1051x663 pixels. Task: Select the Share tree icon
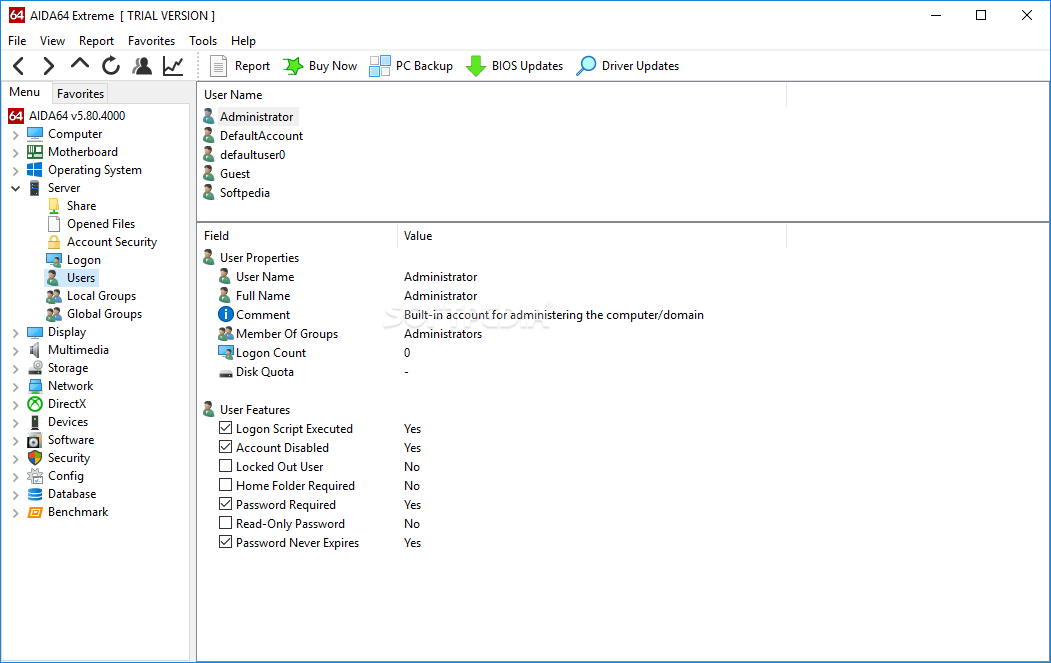(x=54, y=206)
